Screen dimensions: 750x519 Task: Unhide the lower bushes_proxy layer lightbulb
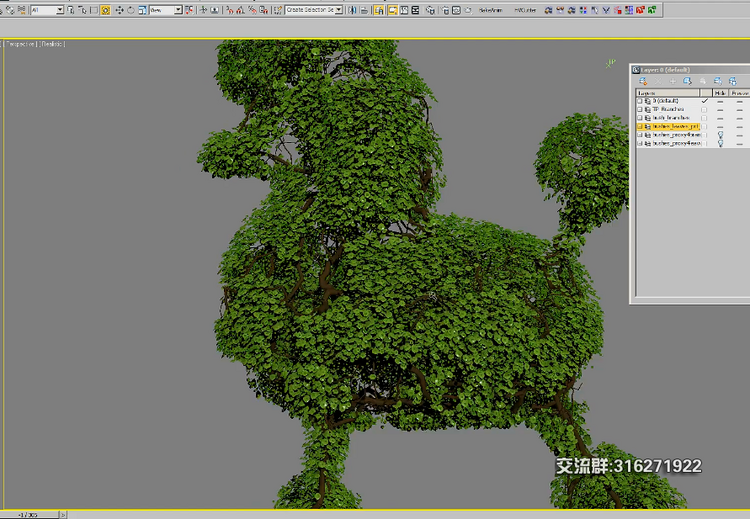point(720,144)
